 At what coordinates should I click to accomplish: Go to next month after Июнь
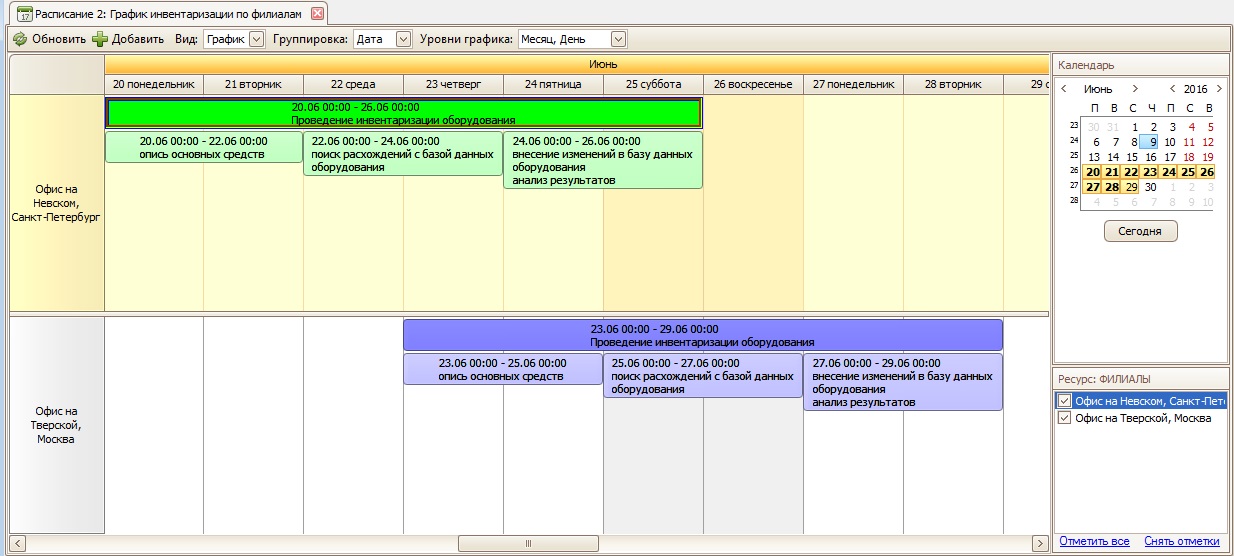click(x=1133, y=89)
